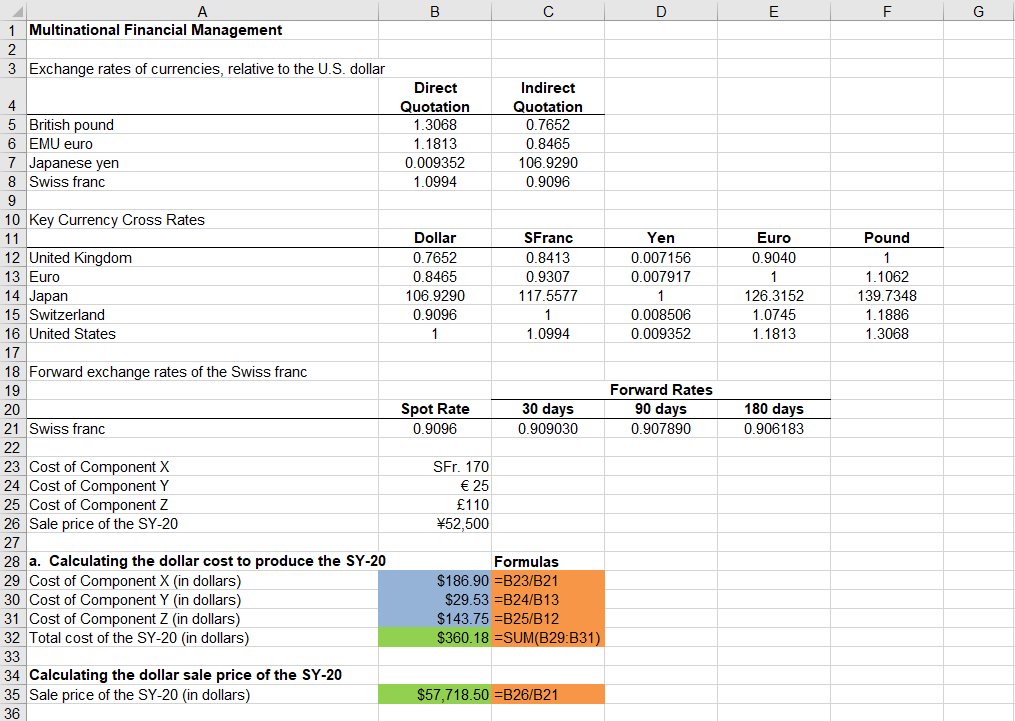Select British pound indirect quotation 0.7652
Screen dimensions: 1015x721
548,125
